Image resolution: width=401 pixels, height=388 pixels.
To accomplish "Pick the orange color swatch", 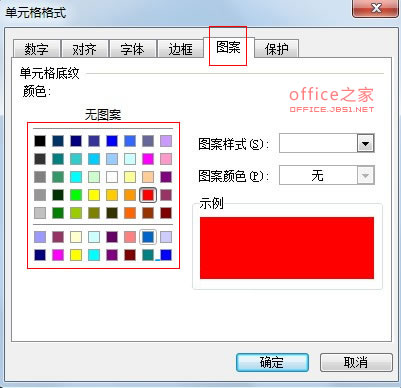I will pos(130,195).
